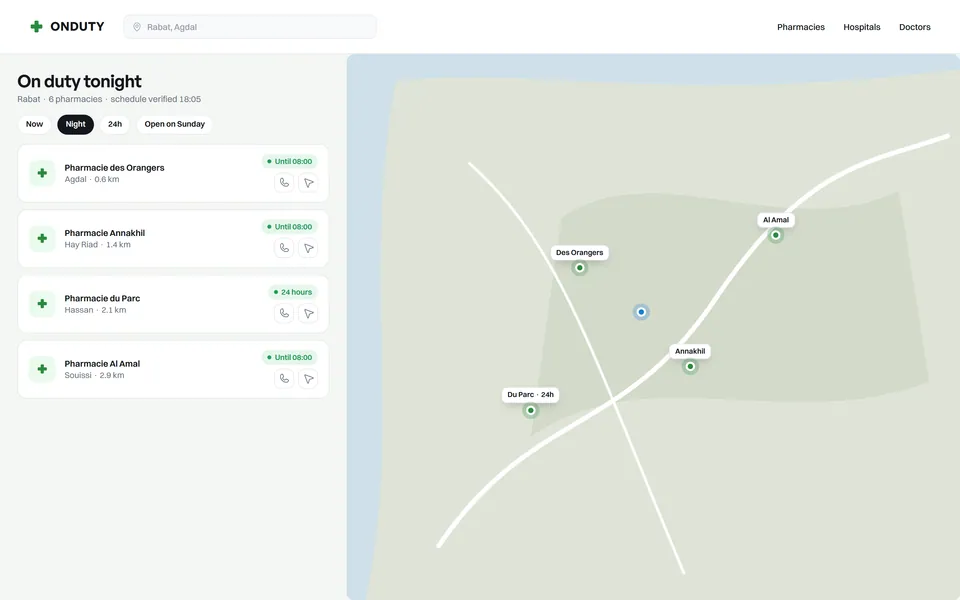The image size is (960, 600).
Task: Click the ONDUTY brand name
Action: click(x=77, y=27)
